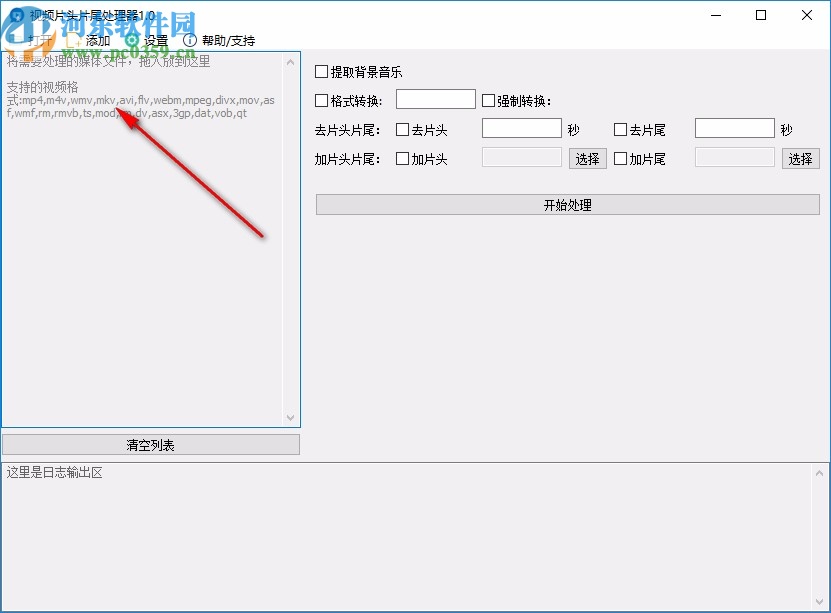Viewport: 831px width, 613px height.
Task: Enable 提取背景音乐 checkbox
Action: coord(321,72)
